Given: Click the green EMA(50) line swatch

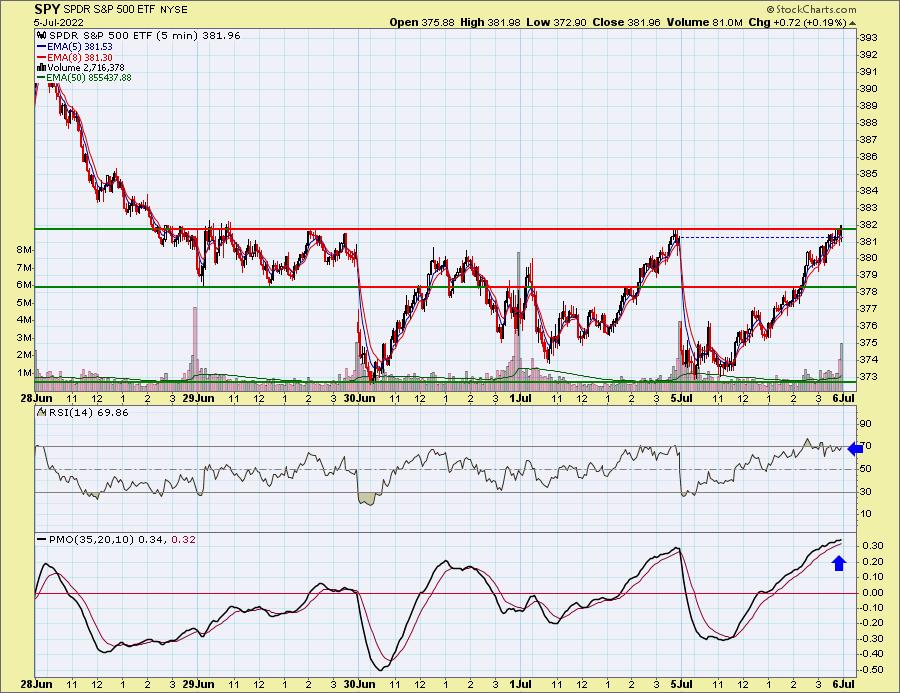Looking at the screenshot, I should [41, 78].
